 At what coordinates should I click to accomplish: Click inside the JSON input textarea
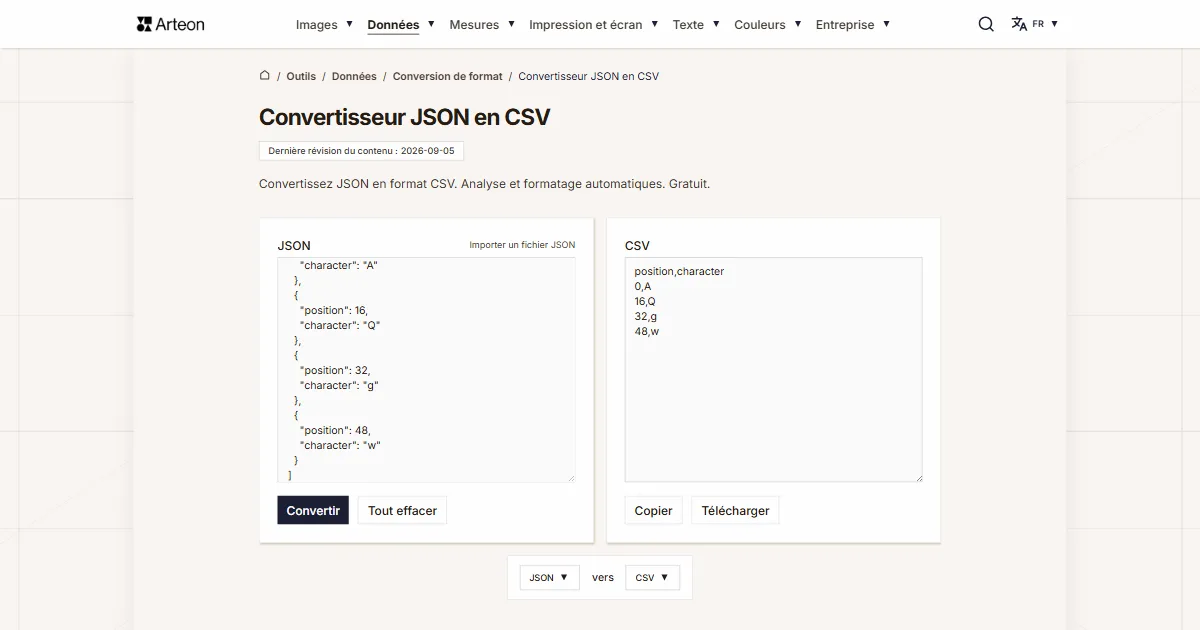[x=426, y=370]
